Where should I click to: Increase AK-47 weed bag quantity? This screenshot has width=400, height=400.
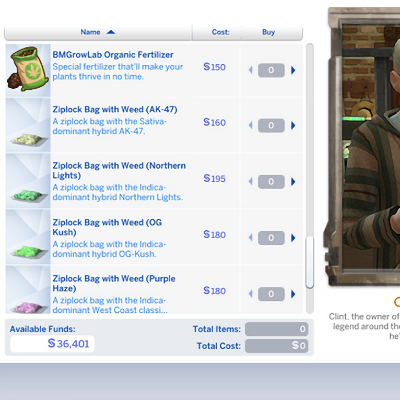[293, 126]
